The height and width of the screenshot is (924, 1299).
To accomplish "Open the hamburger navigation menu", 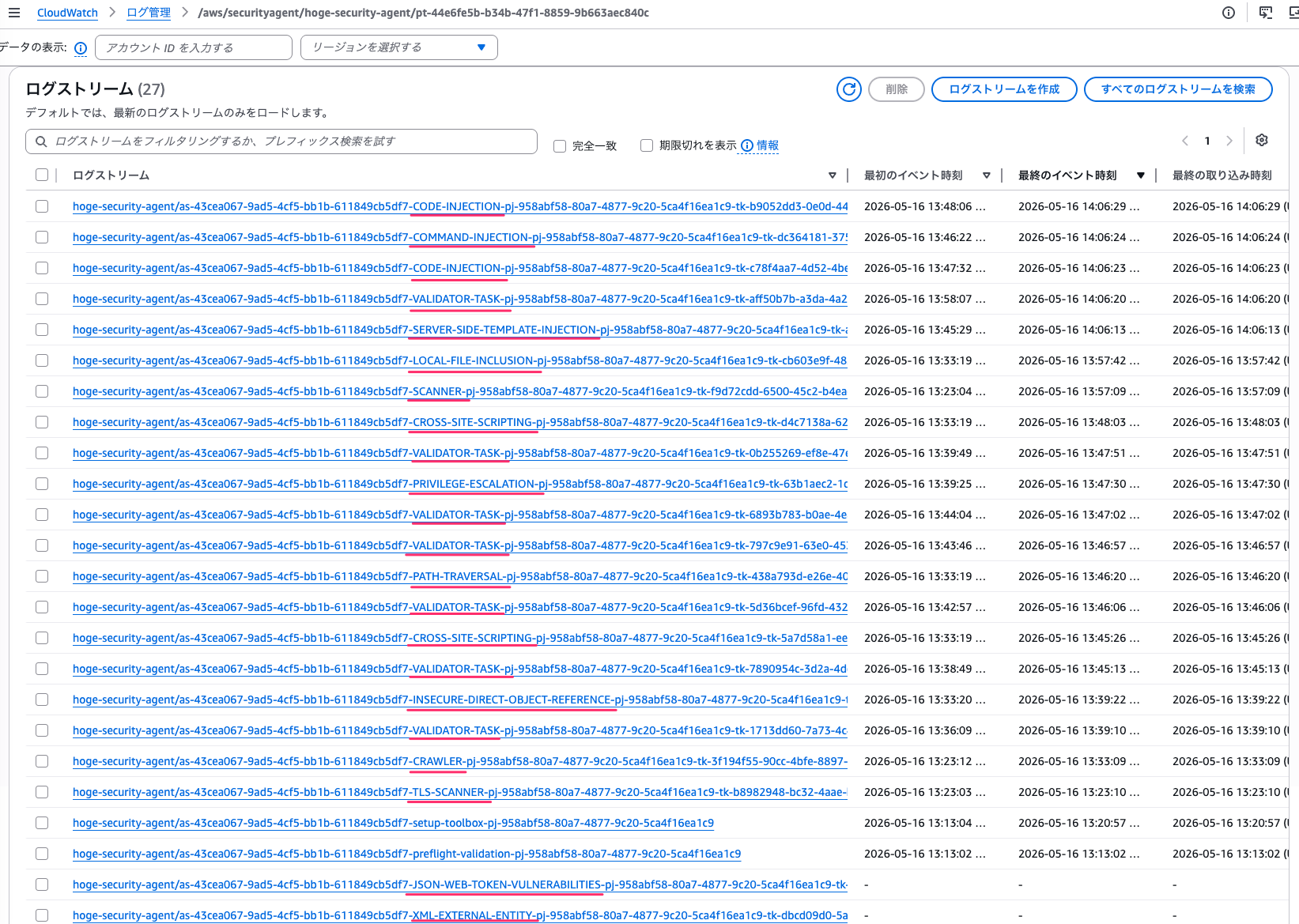I will point(14,13).
